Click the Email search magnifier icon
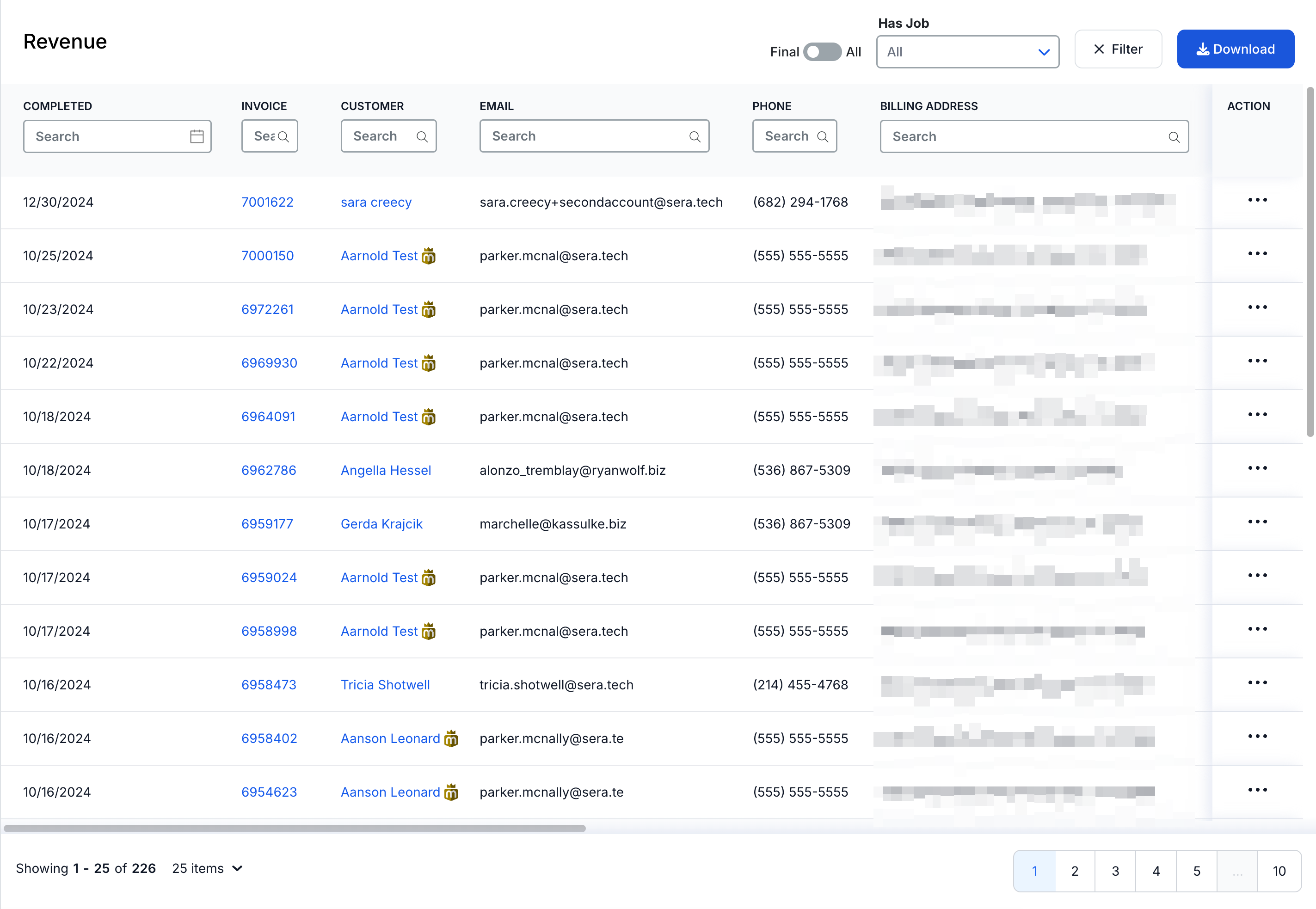The width and height of the screenshot is (1316, 909). pos(695,137)
